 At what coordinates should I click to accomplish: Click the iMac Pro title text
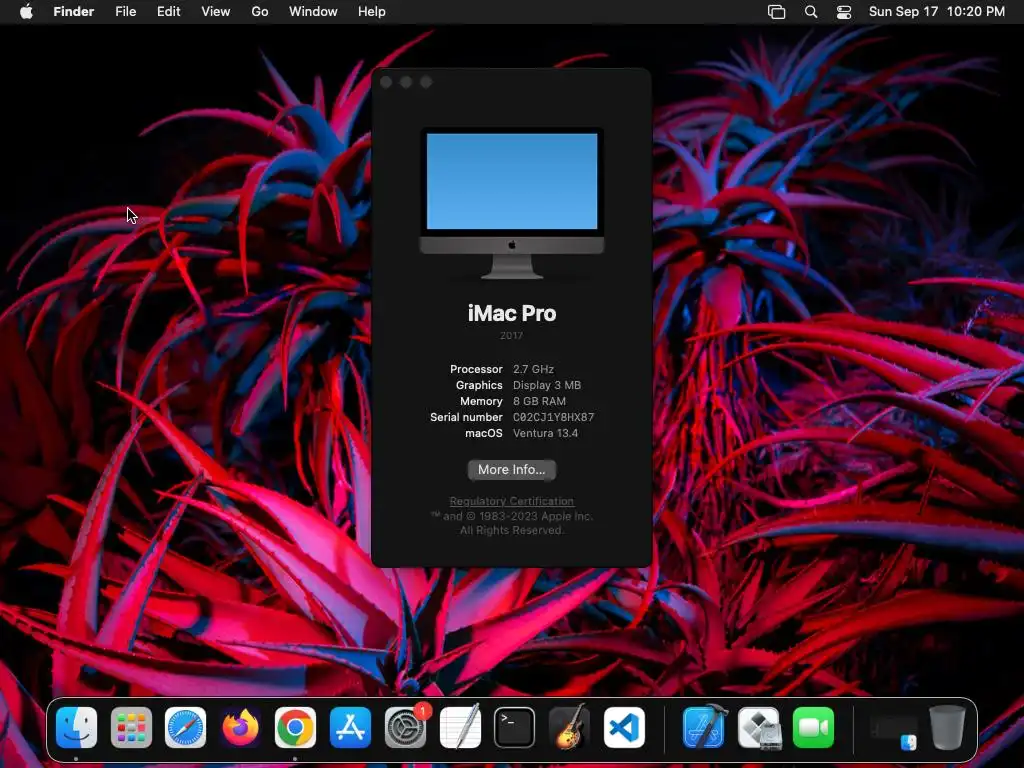[x=512, y=313]
